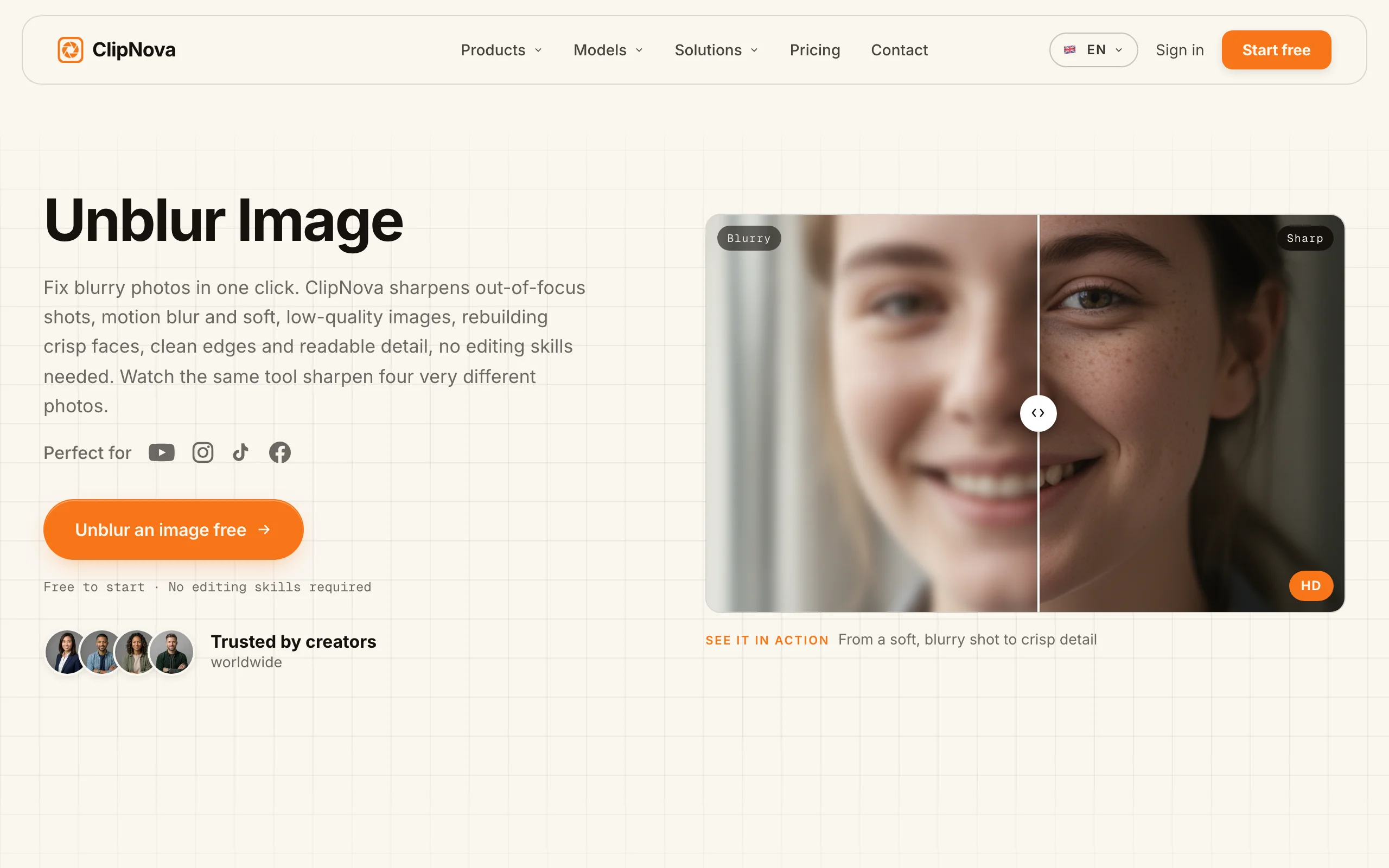
Task: Click the third creator avatar
Action: pyautogui.click(x=137, y=652)
